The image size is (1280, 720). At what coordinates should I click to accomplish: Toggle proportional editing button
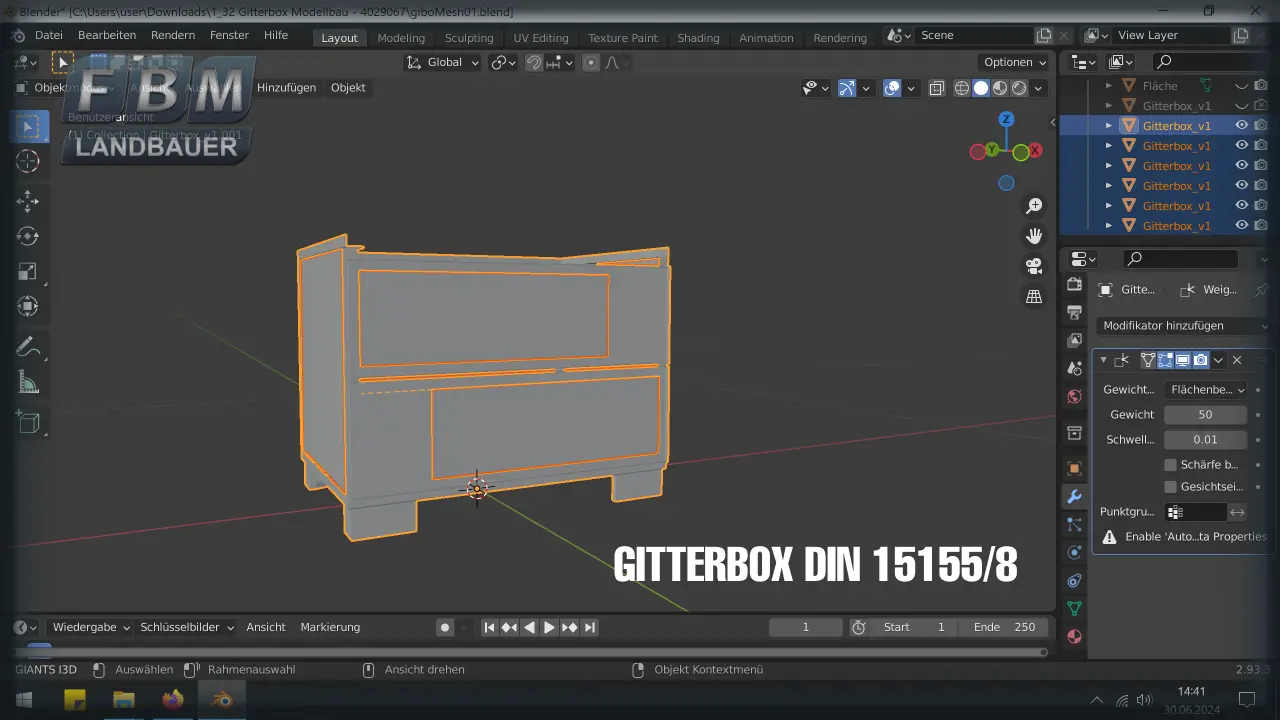(x=591, y=62)
